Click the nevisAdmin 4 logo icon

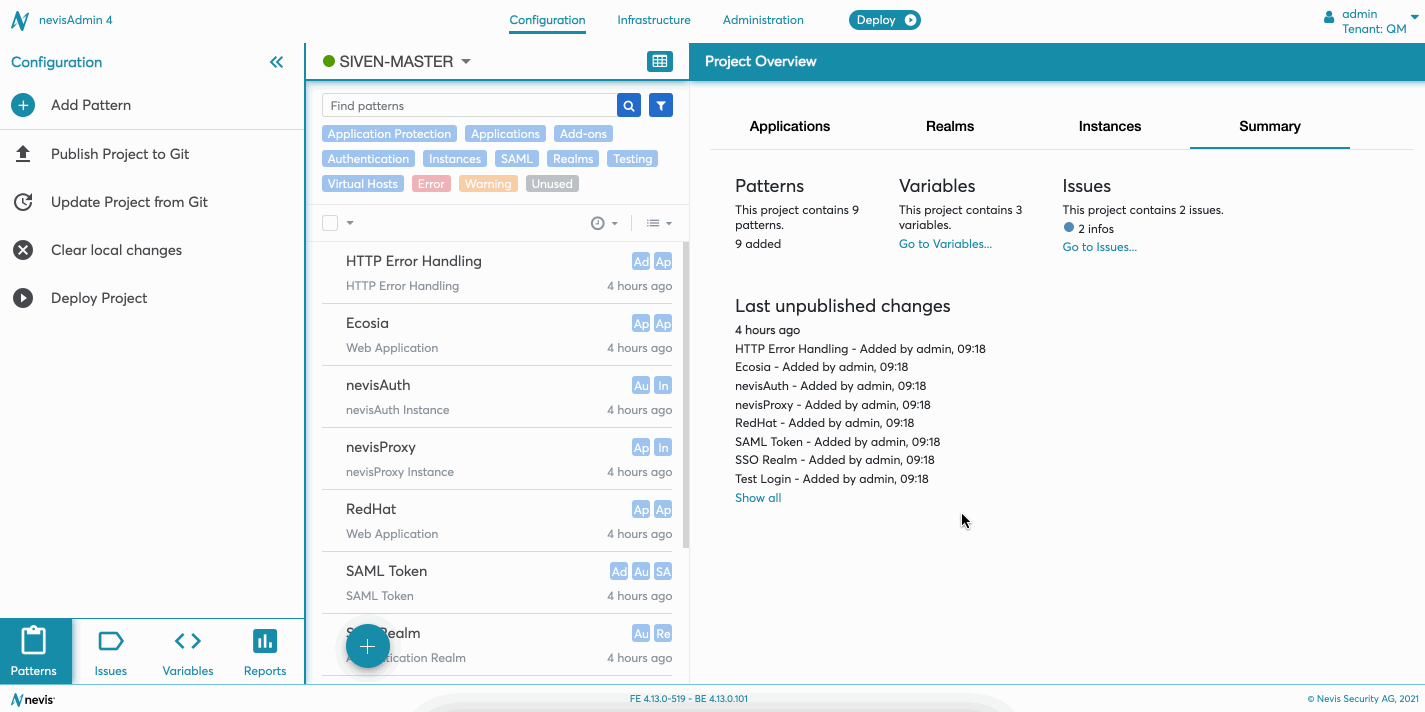tap(20, 21)
